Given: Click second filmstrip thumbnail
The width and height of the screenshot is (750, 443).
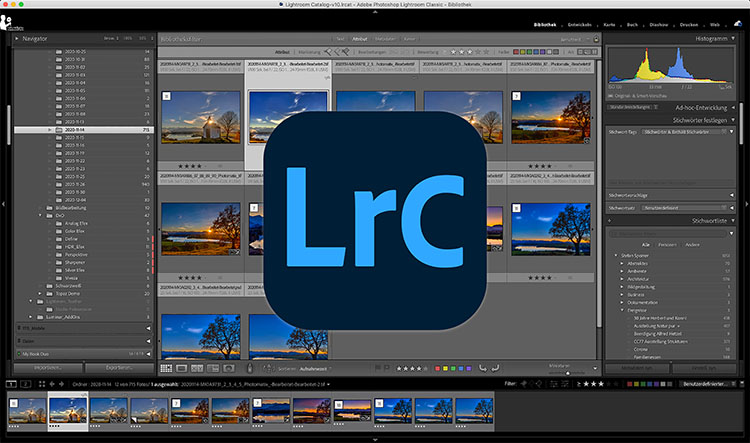Looking at the screenshot, I should tap(68, 411).
